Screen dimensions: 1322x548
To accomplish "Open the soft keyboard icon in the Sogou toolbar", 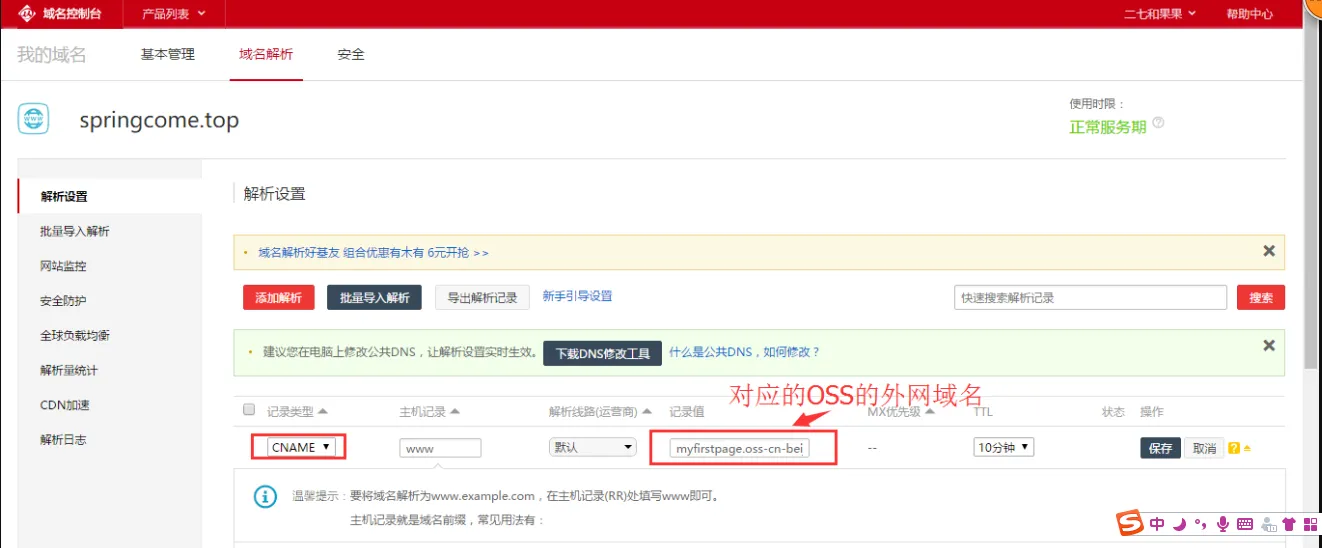I will (1245, 524).
